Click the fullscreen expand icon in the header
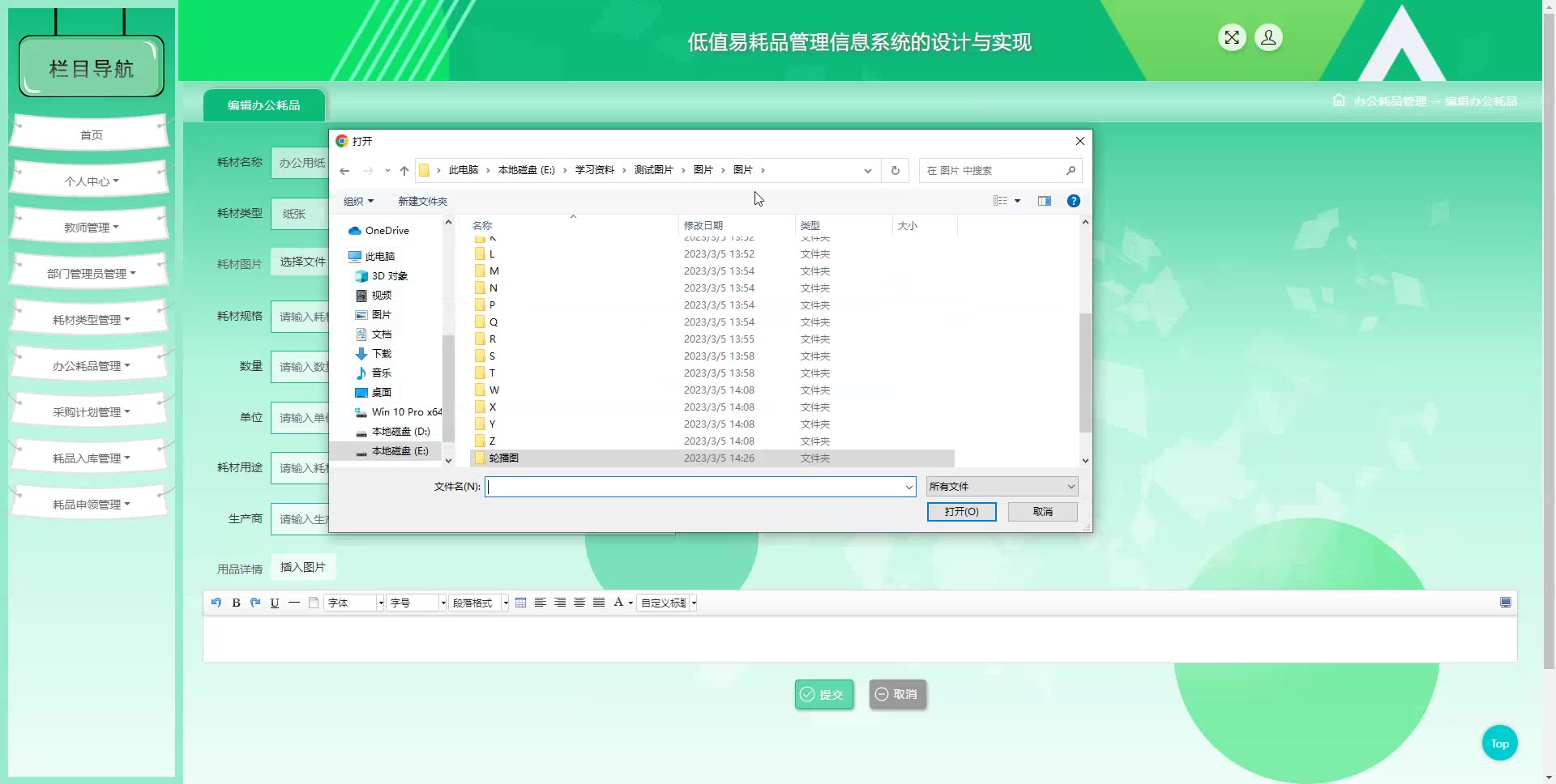 click(x=1232, y=37)
